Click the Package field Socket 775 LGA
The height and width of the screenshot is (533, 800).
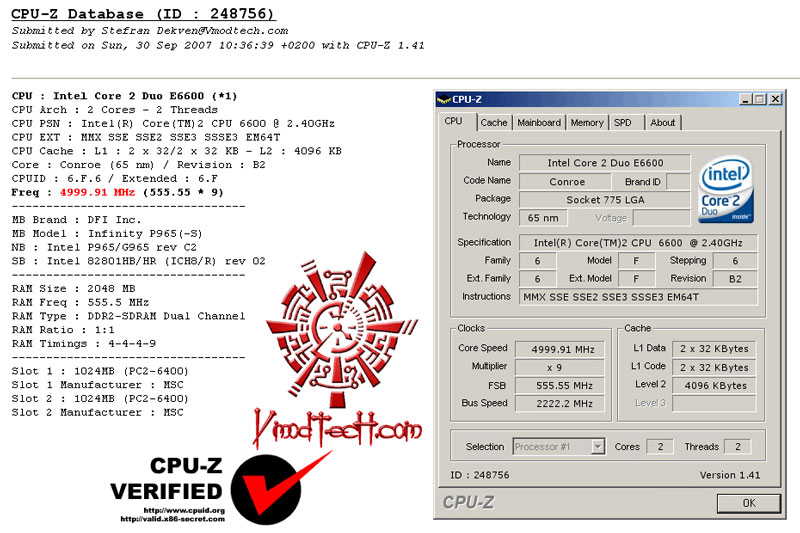(605, 200)
